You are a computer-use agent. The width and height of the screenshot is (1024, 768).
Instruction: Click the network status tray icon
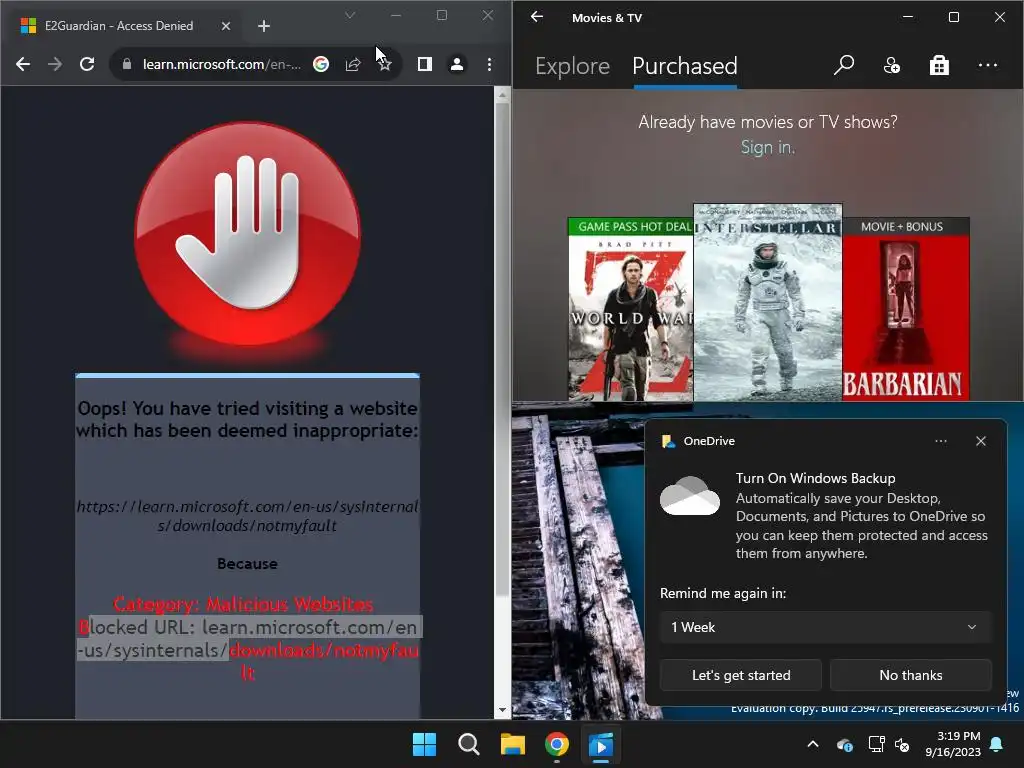coord(876,744)
